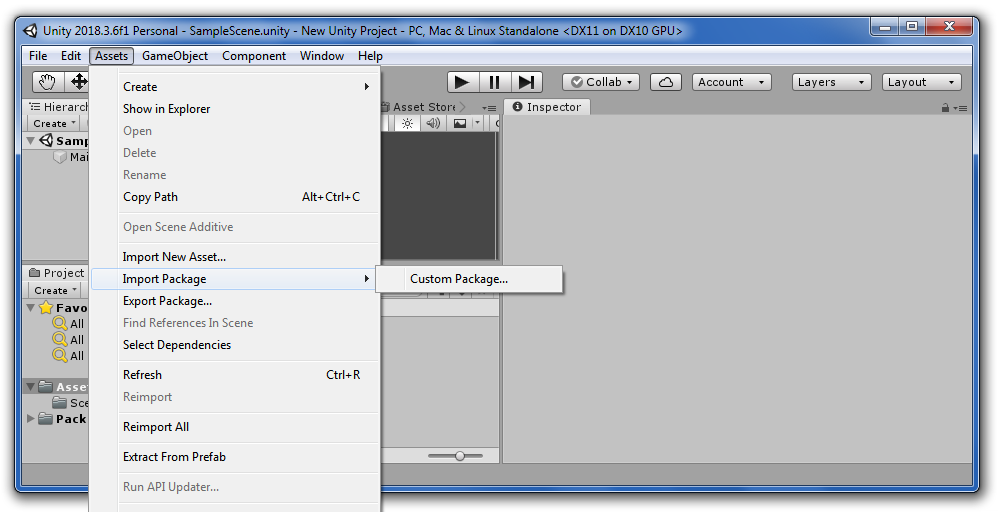Image resolution: width=1003 pixels, height=512 pixels.
Task: Select Import Package submenu entry
Action: click(x=235, y=278)
